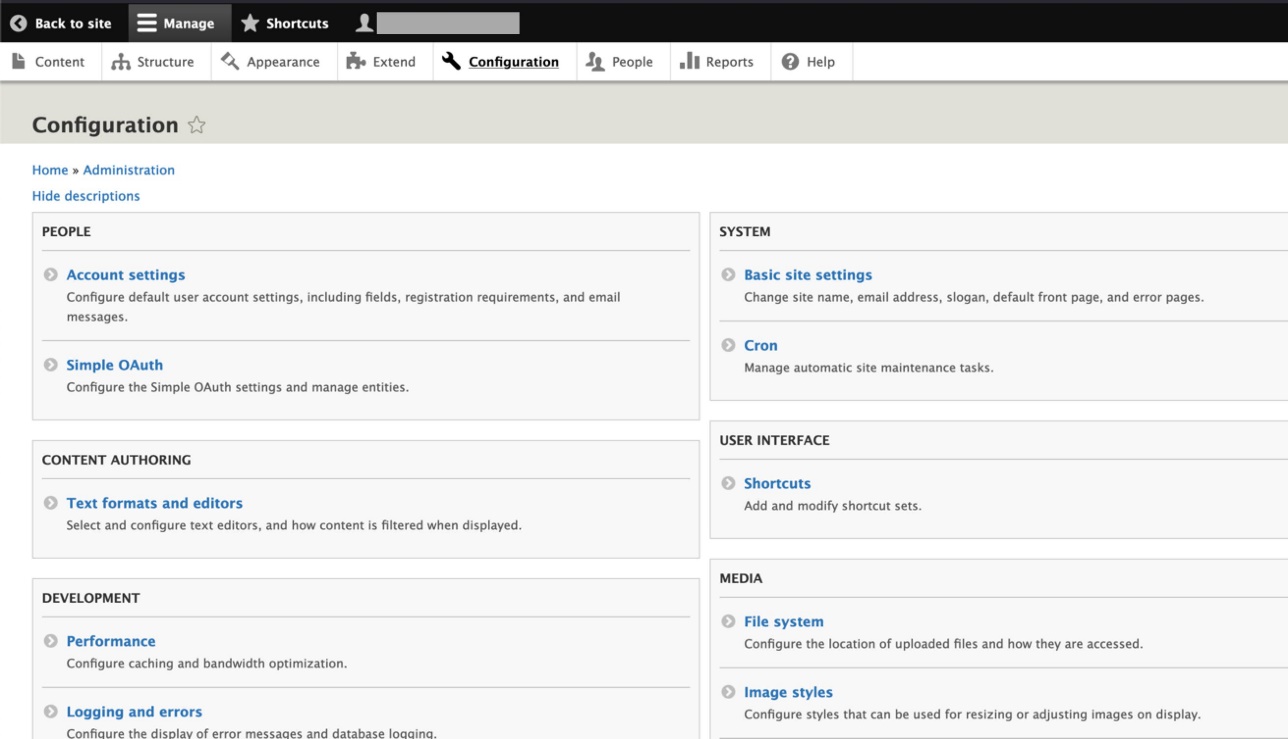Open Basic site settings link
This screenshot has width=1288, height=739.
808,275
